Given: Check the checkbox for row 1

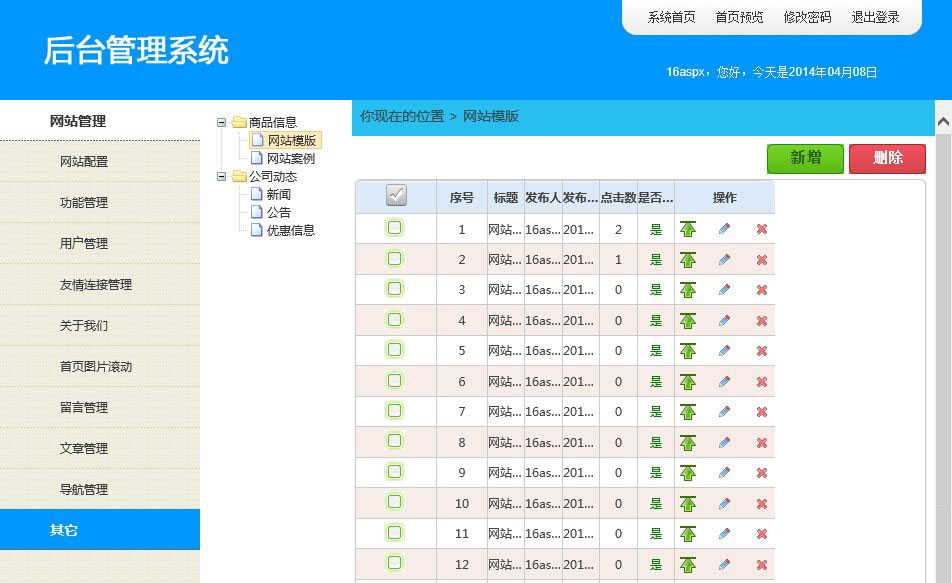Looking at the screenshot, I should [x=396, y=228].
